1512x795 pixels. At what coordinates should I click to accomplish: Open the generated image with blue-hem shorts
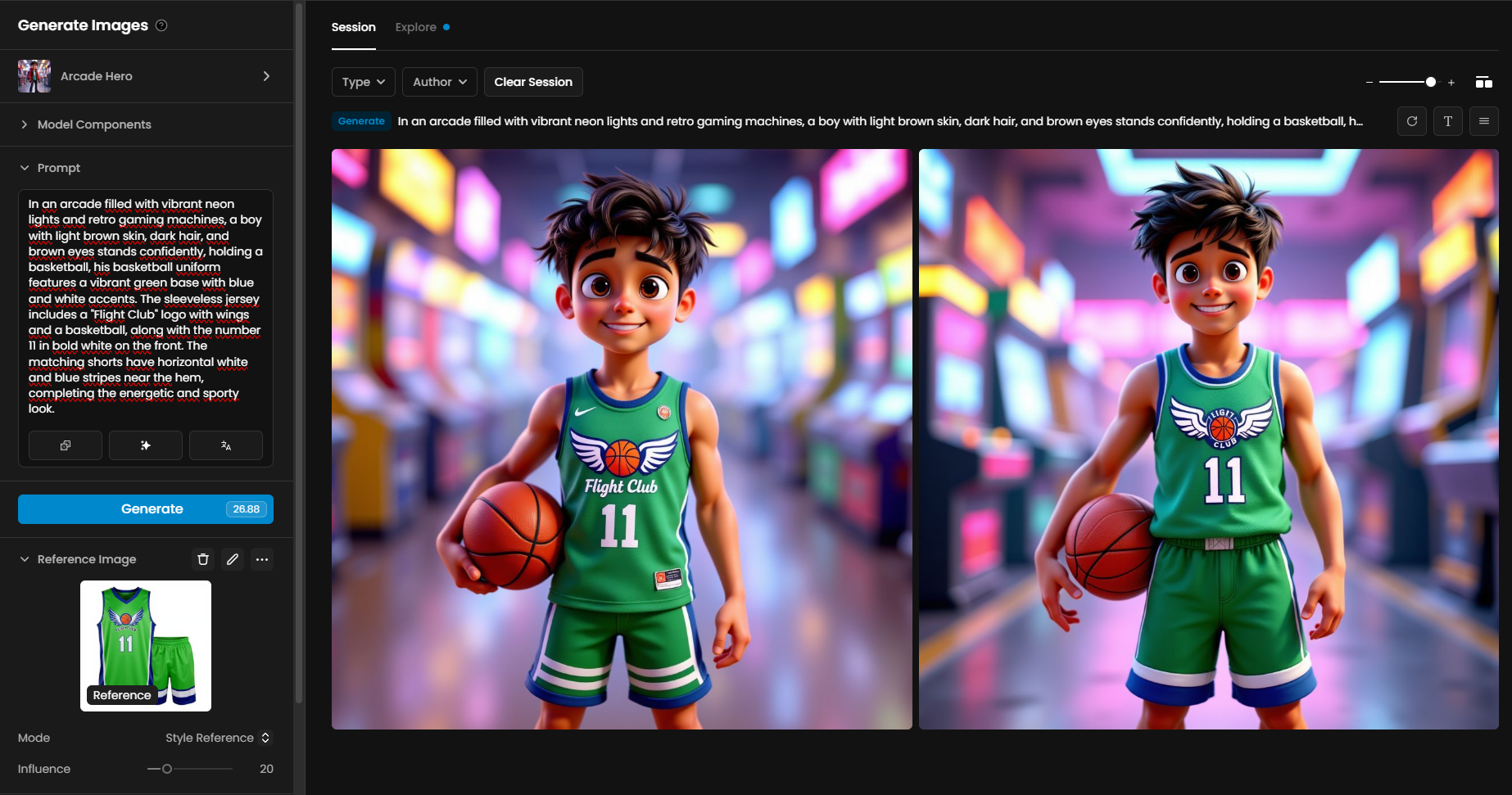[1209, 439]
